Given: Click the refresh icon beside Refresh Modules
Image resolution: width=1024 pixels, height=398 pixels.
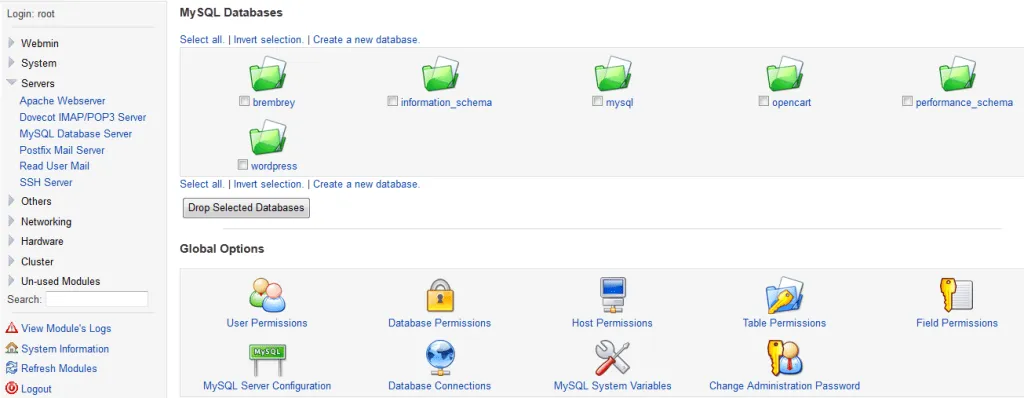Looking at the screenshot, I should pos(11,368).
